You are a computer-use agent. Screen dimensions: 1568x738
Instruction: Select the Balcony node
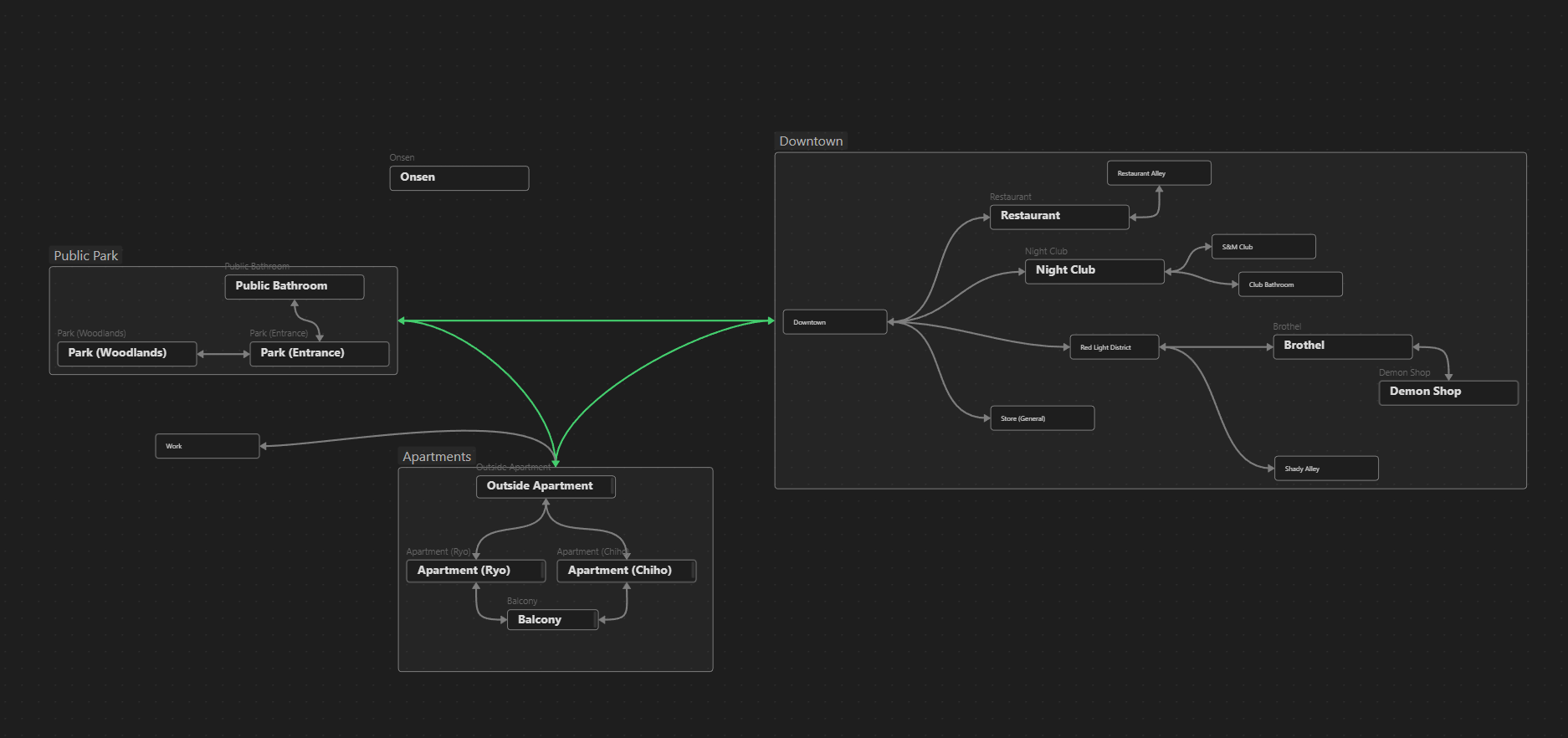[x=552, y=620]
